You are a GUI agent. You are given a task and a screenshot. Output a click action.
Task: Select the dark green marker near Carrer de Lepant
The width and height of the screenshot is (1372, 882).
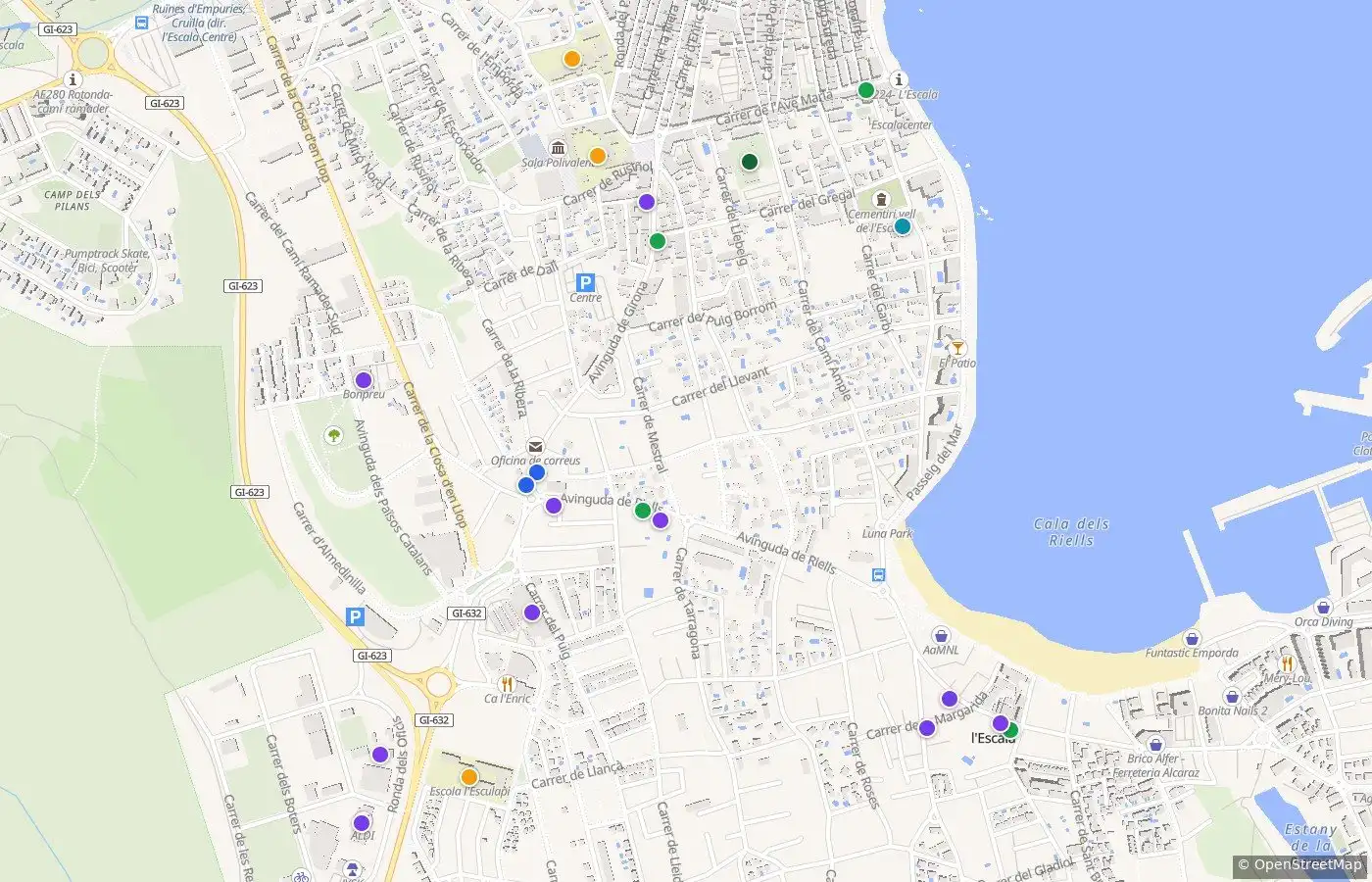point(750,162)
